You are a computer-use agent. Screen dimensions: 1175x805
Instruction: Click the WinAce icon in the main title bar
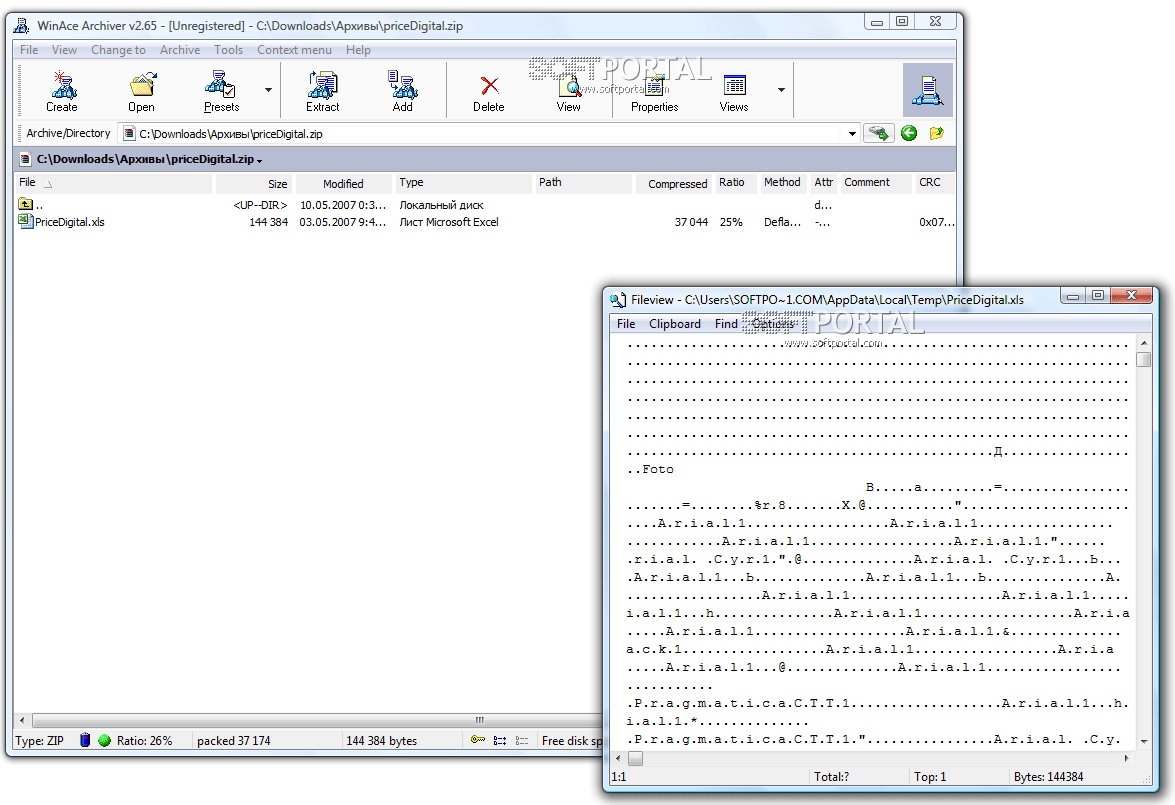point(22,25)
